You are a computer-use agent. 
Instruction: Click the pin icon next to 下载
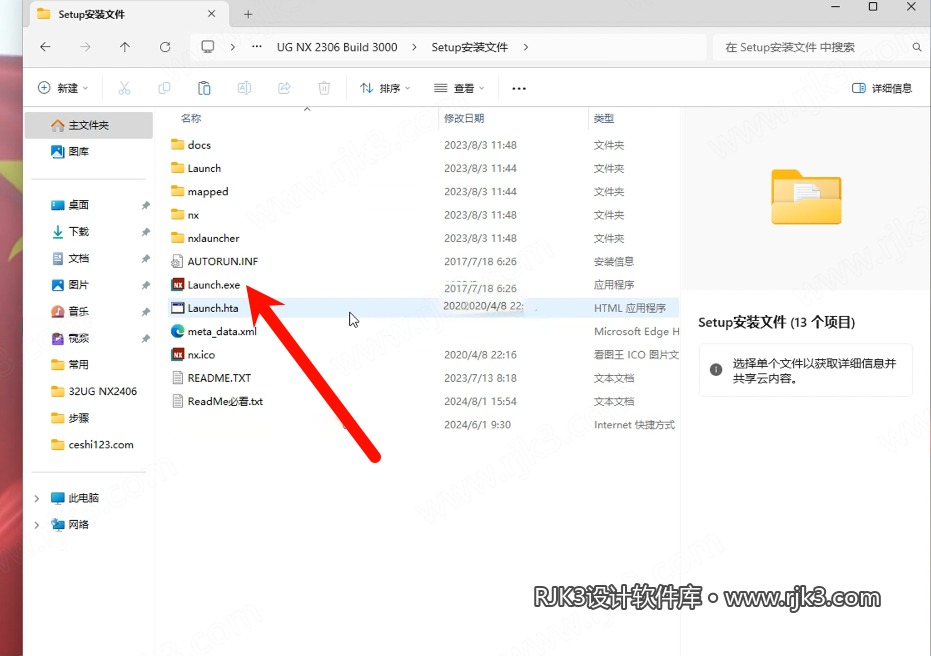coord(145,232)
